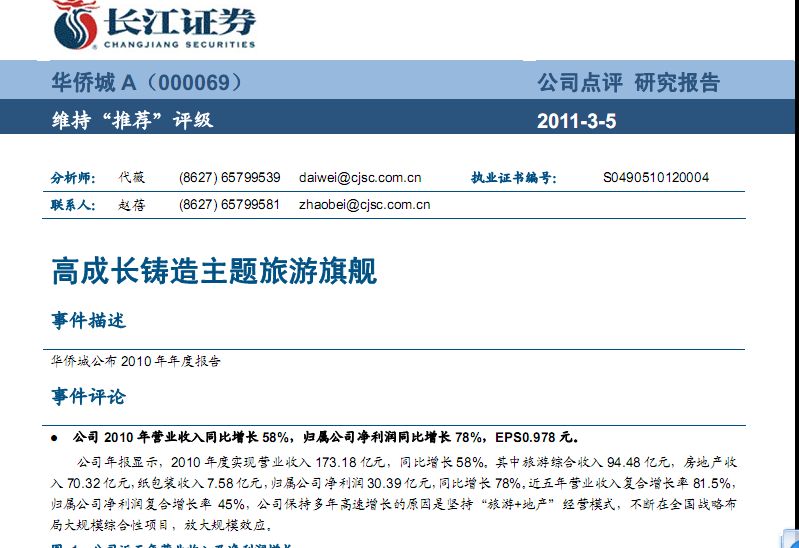Click the label 分析师:
The height and width of the screenshot is (548, 799).
click(x=73, y=178)
